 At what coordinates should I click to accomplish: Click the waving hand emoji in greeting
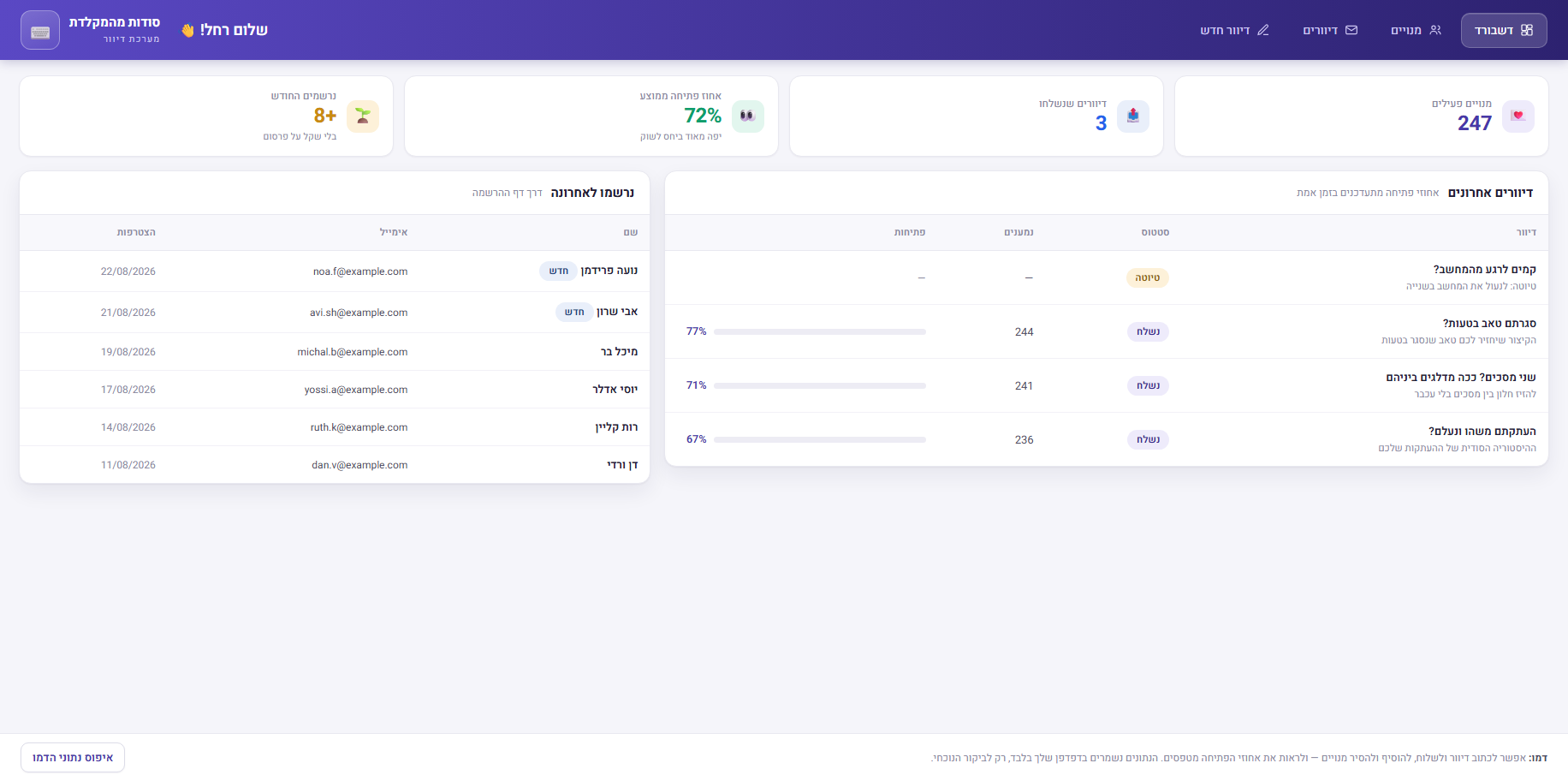tap(188, 31)
